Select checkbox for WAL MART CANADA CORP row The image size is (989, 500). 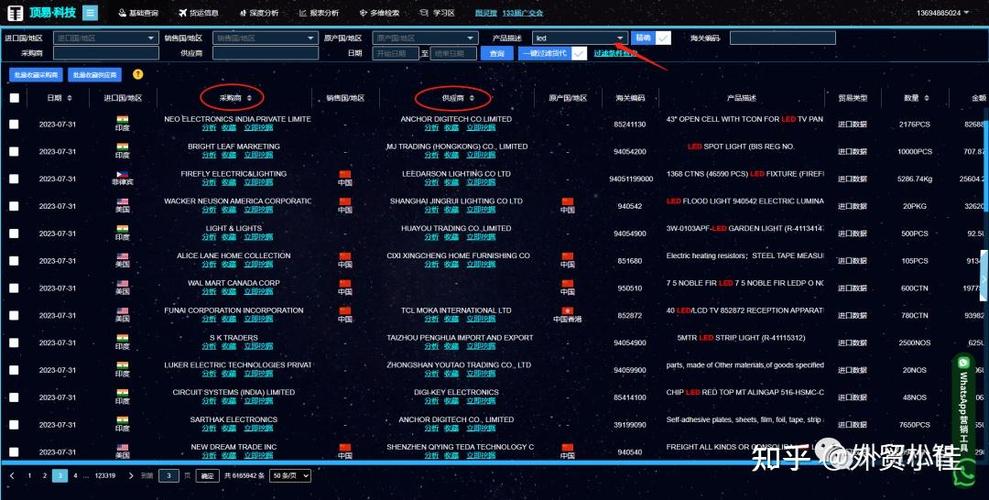coord(14,288)
